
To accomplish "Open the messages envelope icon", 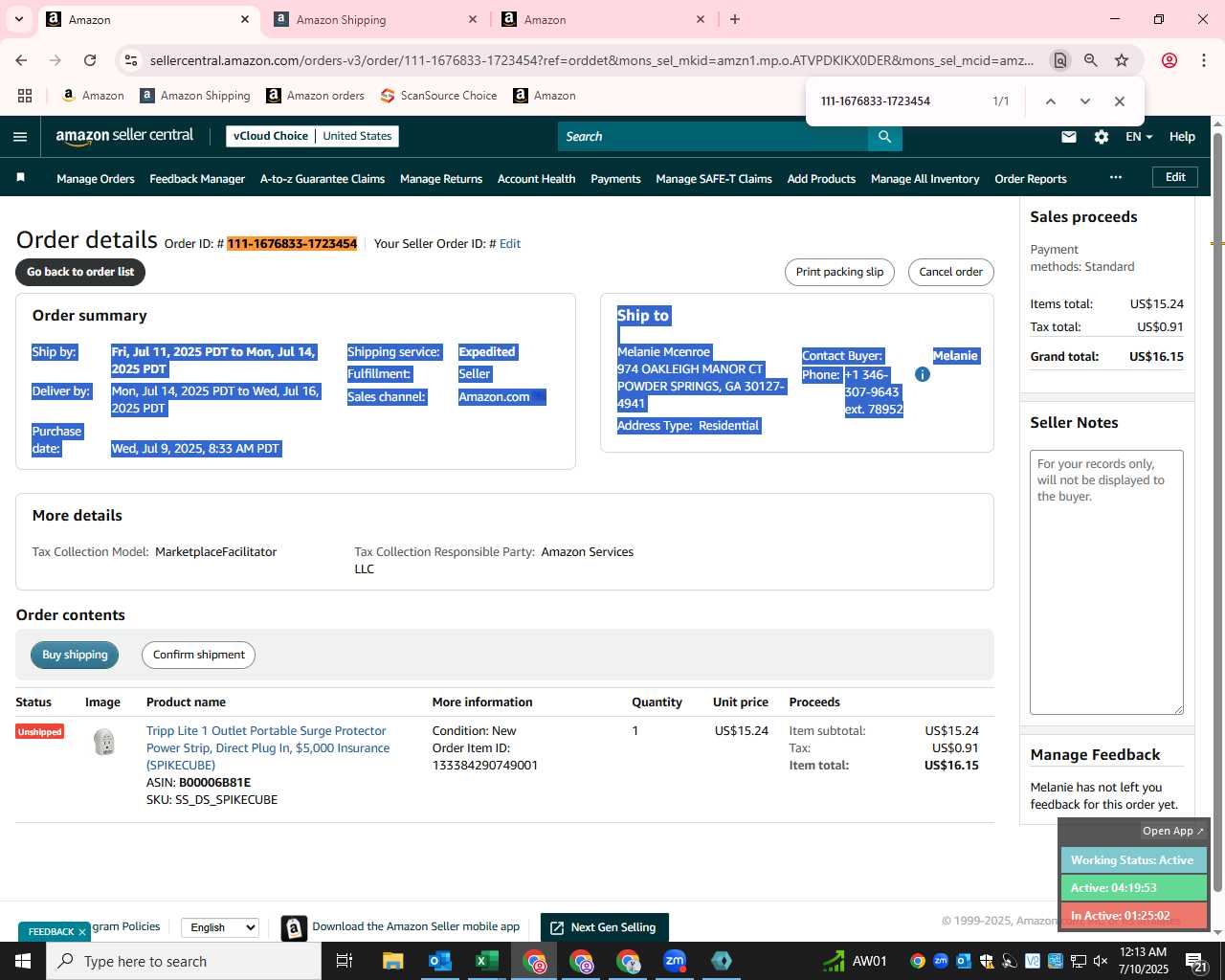I will pyautogui.click(x=1069, y=137).
